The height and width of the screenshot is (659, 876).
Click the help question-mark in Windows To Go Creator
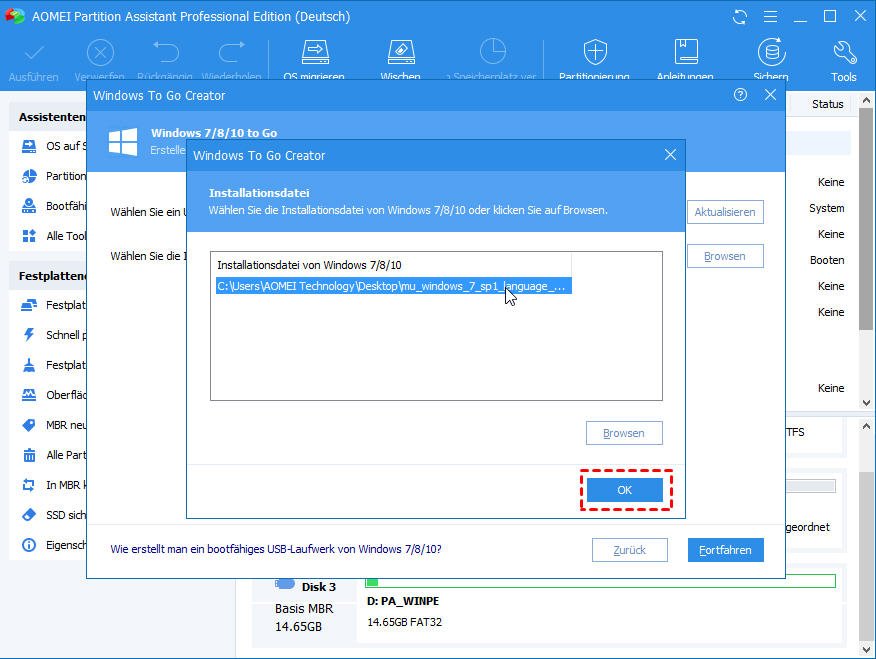coord(740,95)
